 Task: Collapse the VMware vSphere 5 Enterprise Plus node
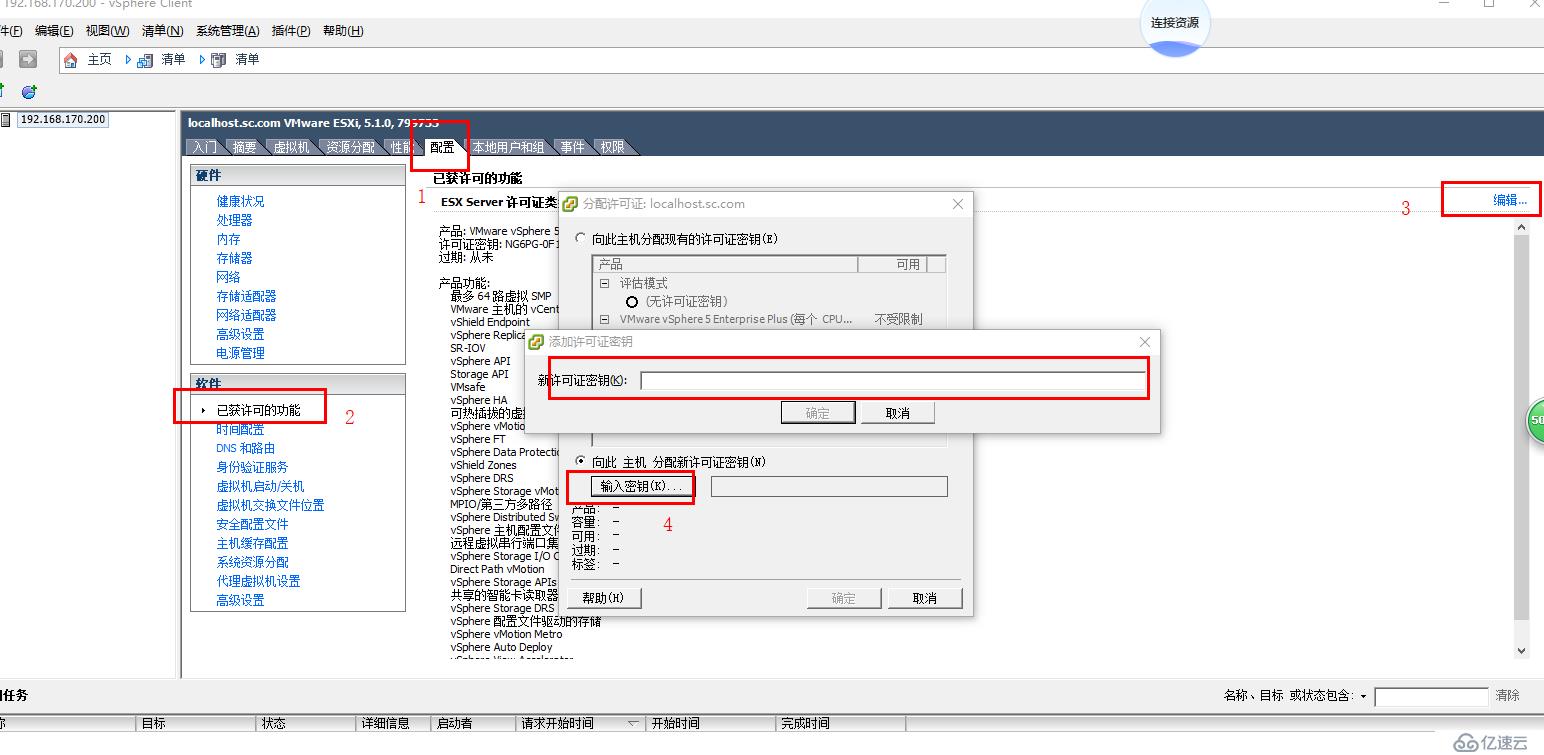coord(604,319)
